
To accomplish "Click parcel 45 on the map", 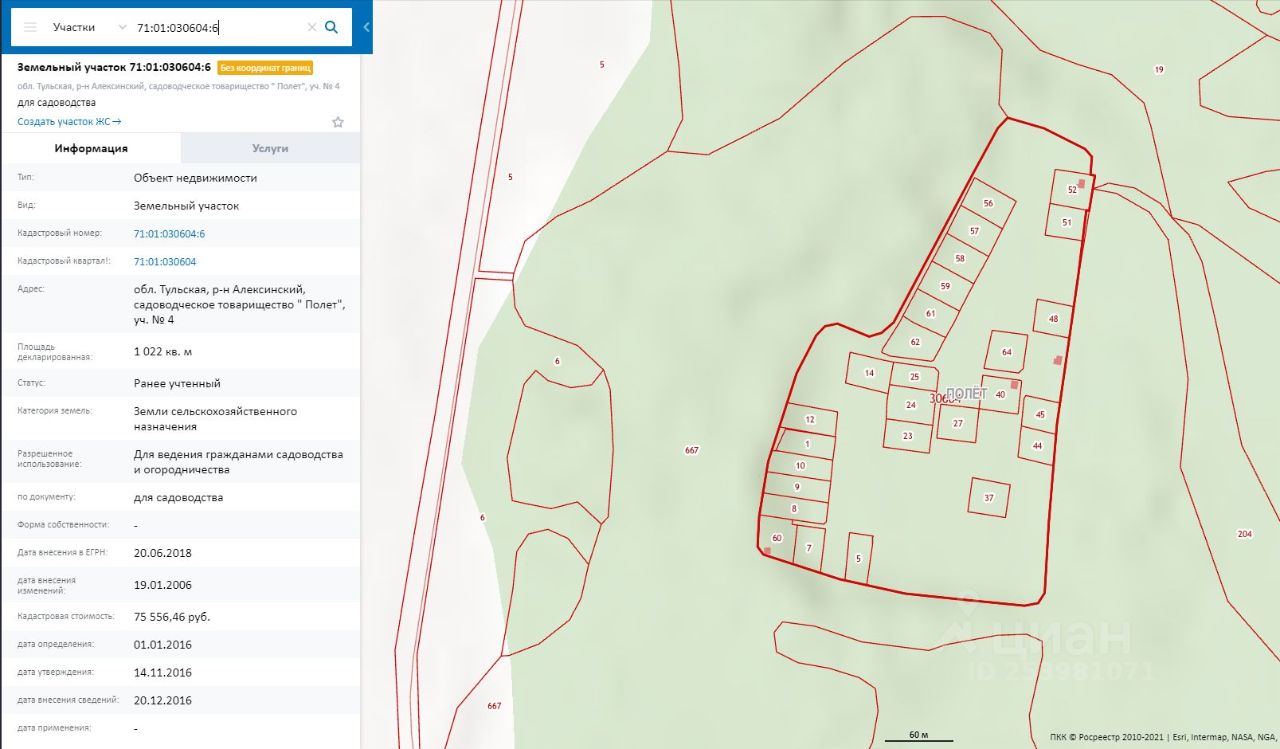I will click(x=1041, y=414).
